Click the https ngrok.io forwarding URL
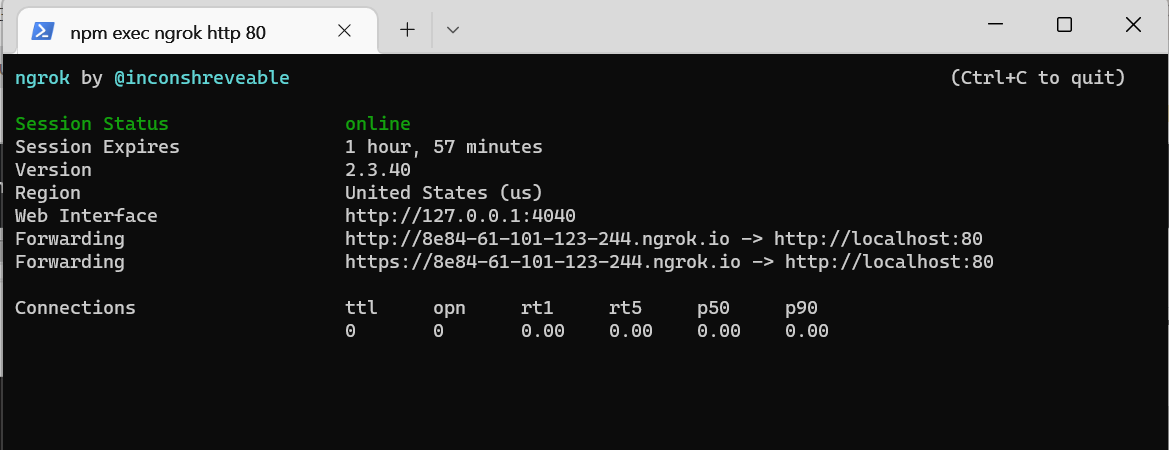 543,262
